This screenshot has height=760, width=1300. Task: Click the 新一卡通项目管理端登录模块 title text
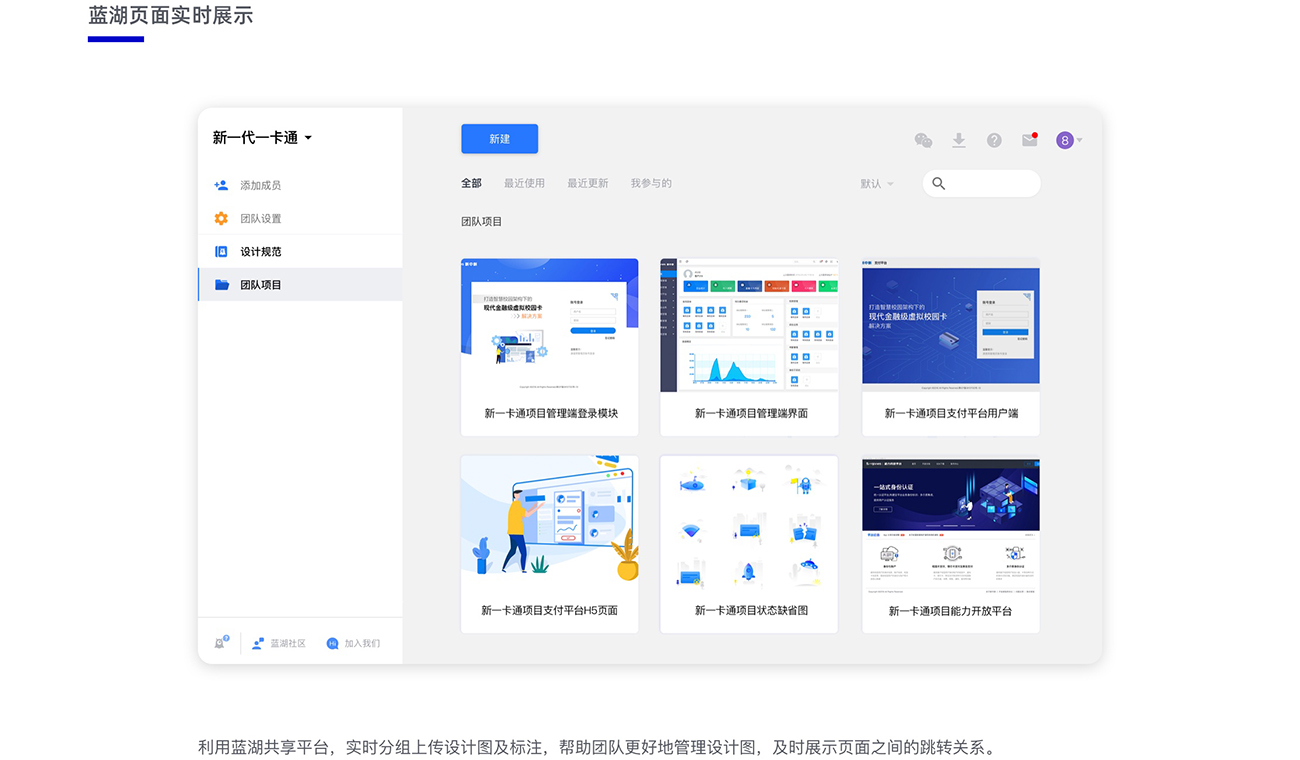coord(551,413)
